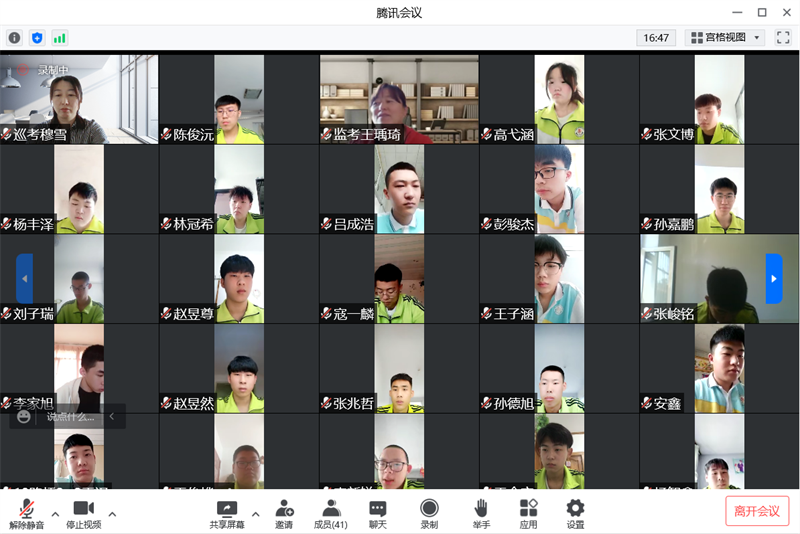Enter full screen mode
800x534 pixels.
[x=783, y=37]
